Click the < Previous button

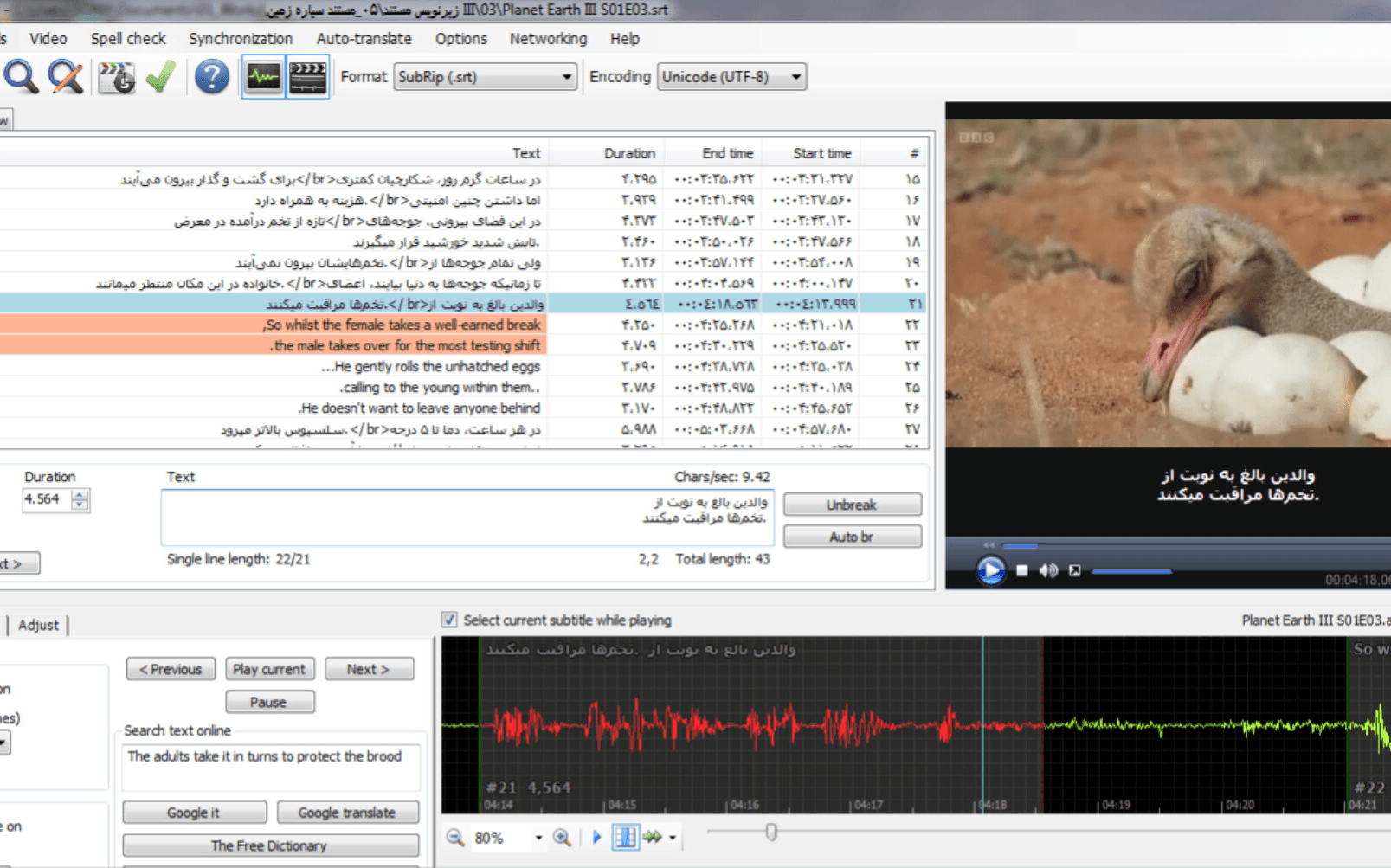pos(171,669)
